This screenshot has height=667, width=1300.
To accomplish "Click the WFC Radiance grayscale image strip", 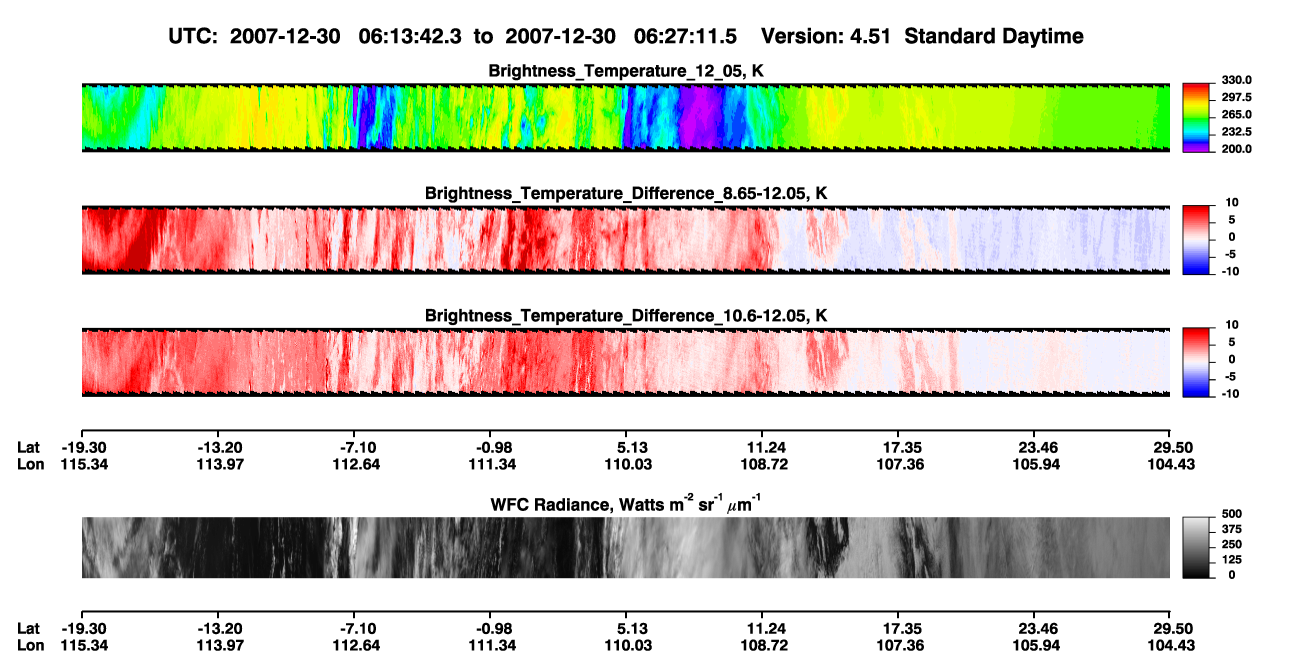I will point(626,547).
